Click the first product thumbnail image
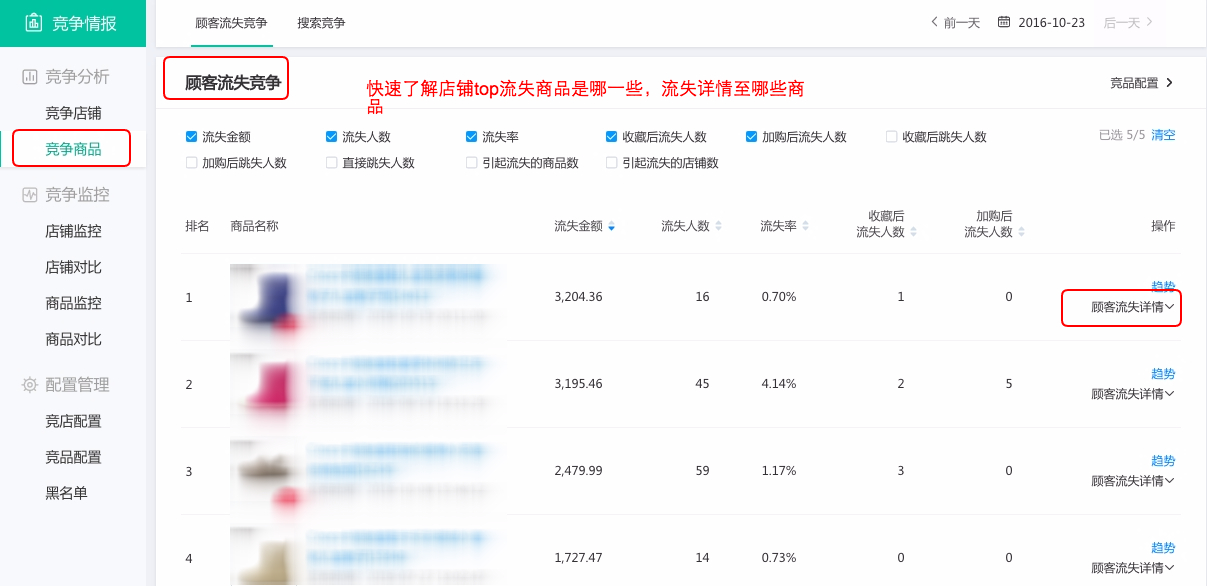The image size is (1207, 586). click(265, 297)
